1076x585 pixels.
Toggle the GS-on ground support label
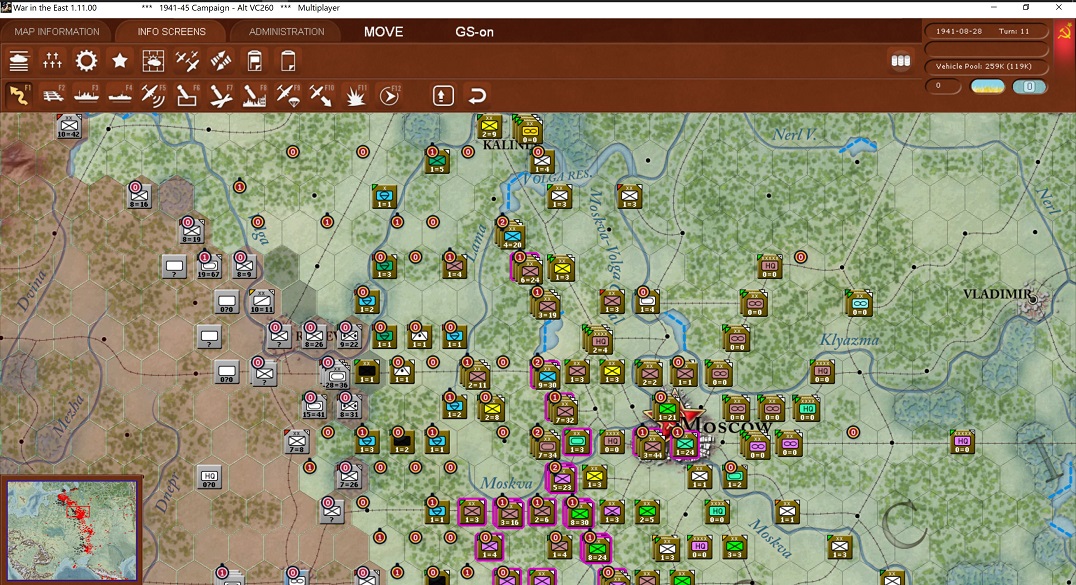tap(474, 32)
